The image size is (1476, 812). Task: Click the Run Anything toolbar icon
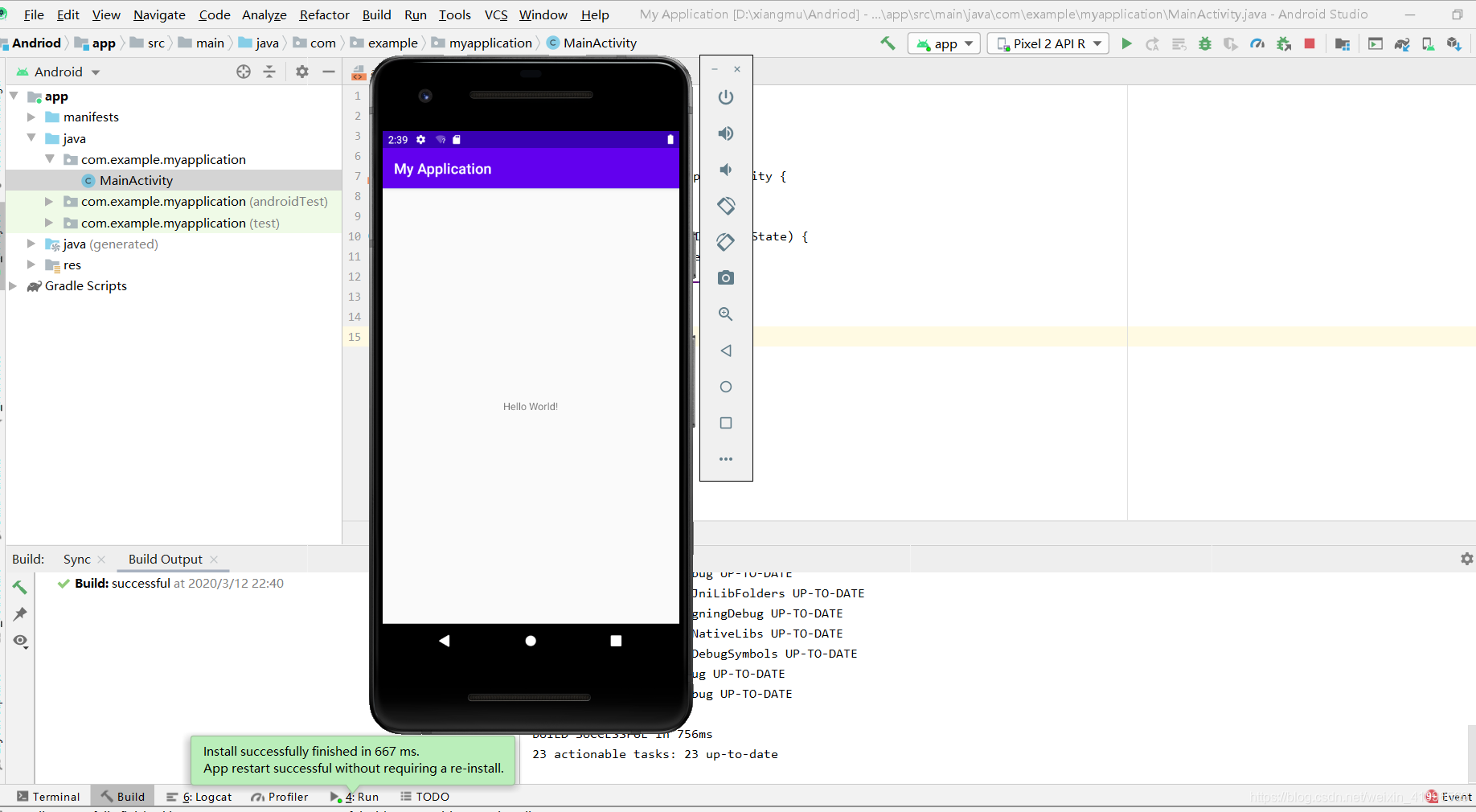tap(1376, 43)
